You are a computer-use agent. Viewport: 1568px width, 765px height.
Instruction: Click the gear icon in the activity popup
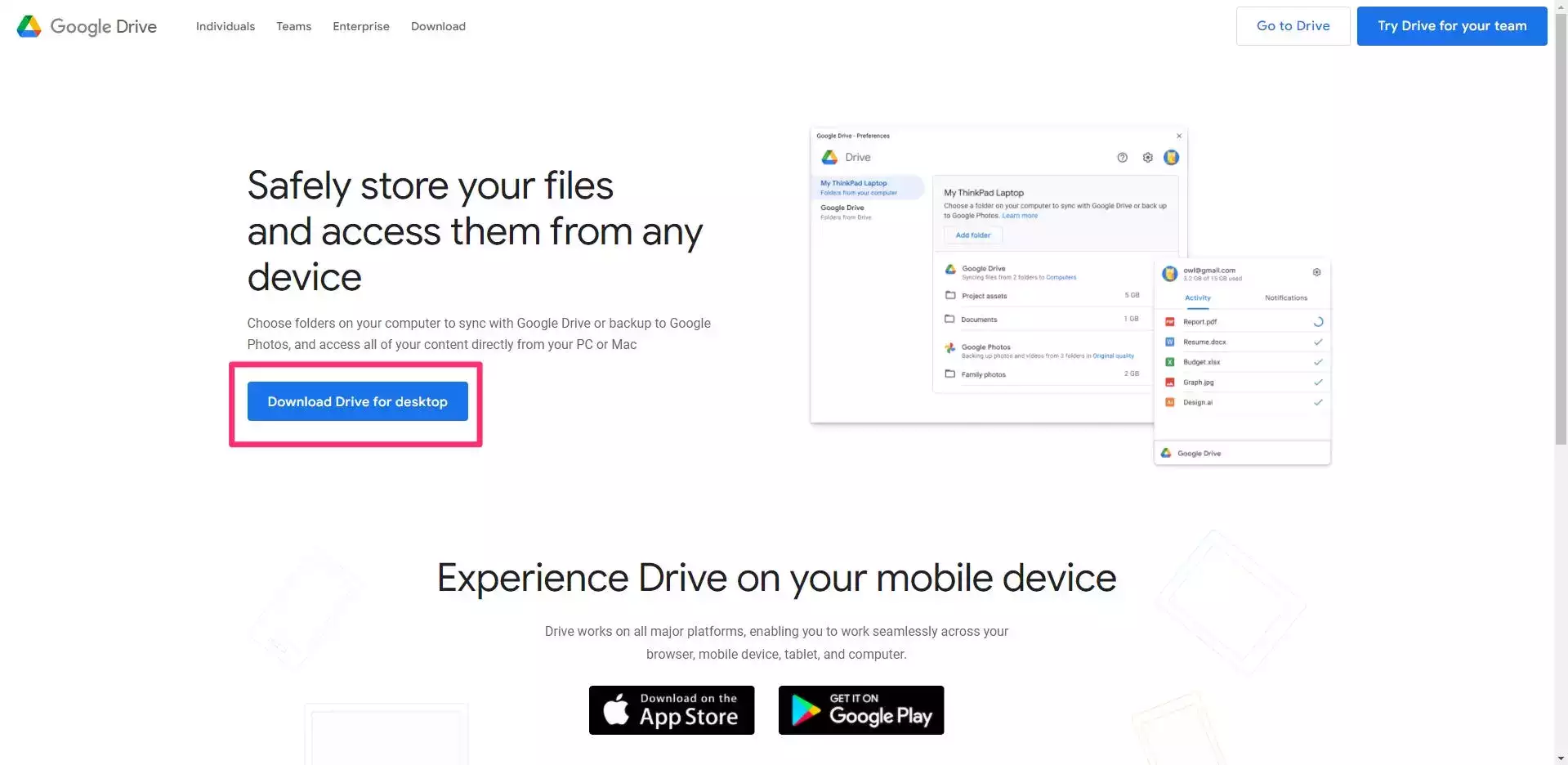[x=1316, y=272]
